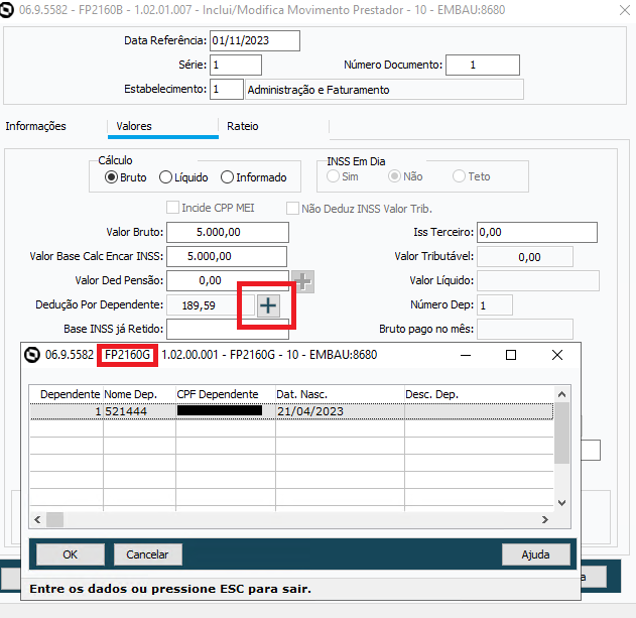636x618 pixels.
Task: Click the Estabelecimento code field
Action: coord(226,89)
